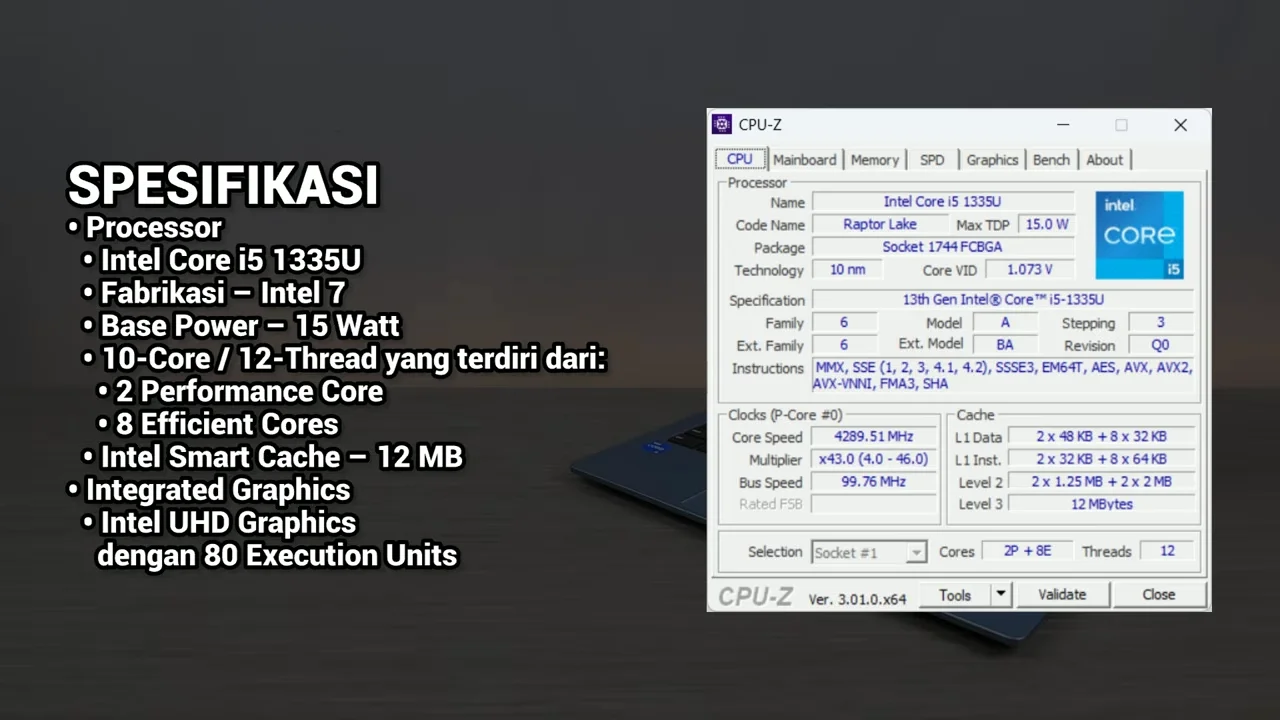This screenshot has width=1280, height=720.
Task: Close CPU-Z with the title bar X
Action: (1180, 125)
